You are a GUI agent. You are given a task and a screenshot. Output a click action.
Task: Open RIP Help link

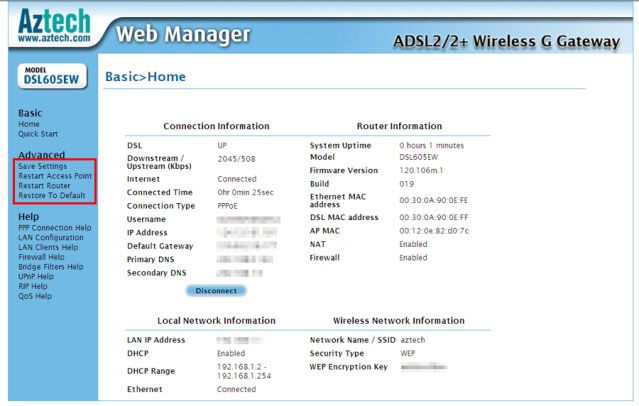(33, 287)
